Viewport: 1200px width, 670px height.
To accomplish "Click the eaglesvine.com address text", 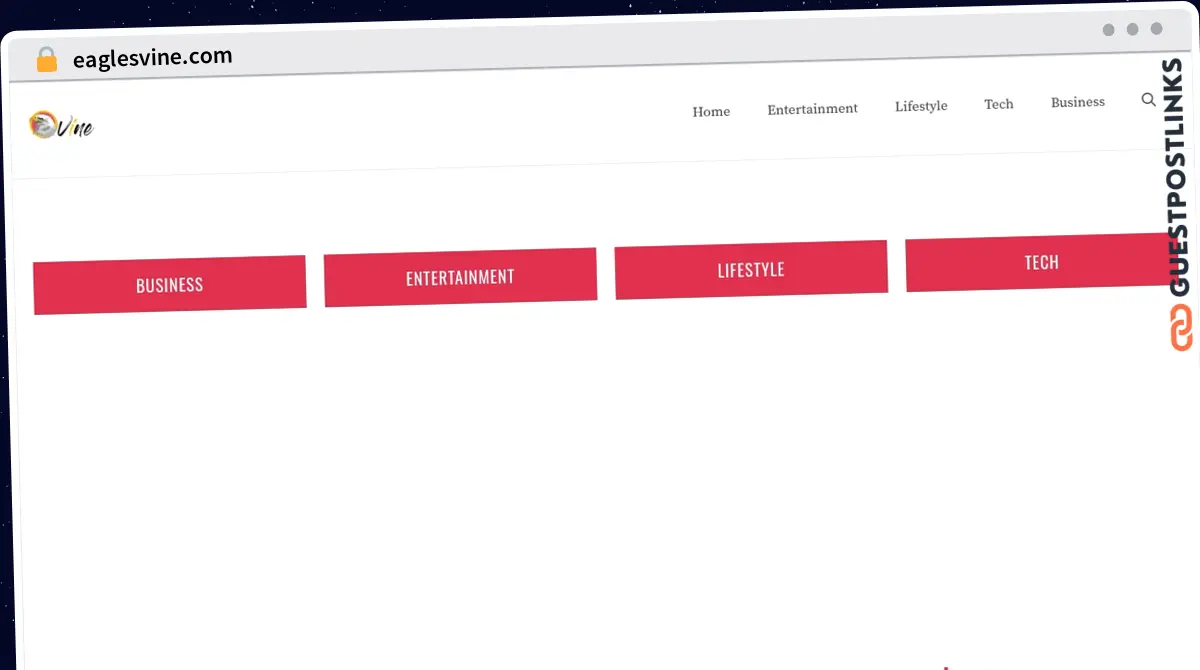I will click(152, 58).
